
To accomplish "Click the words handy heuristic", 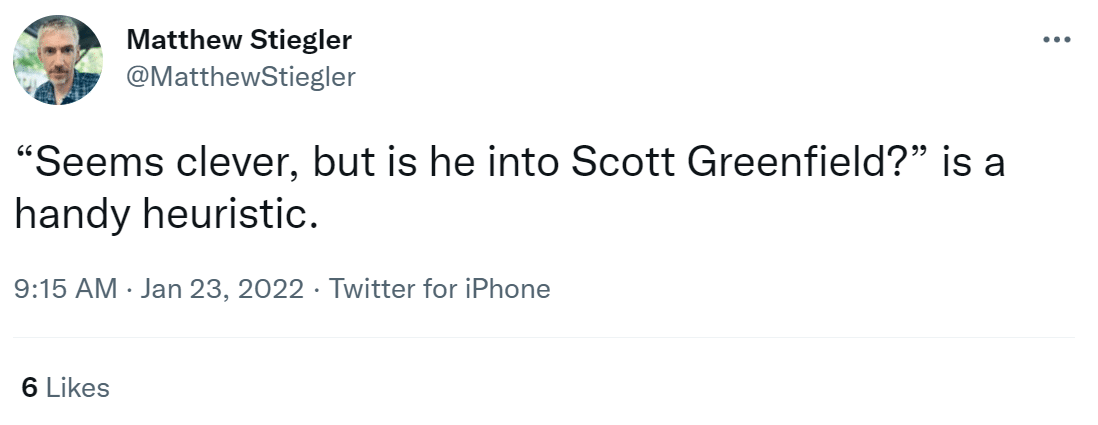I will 165,214.
